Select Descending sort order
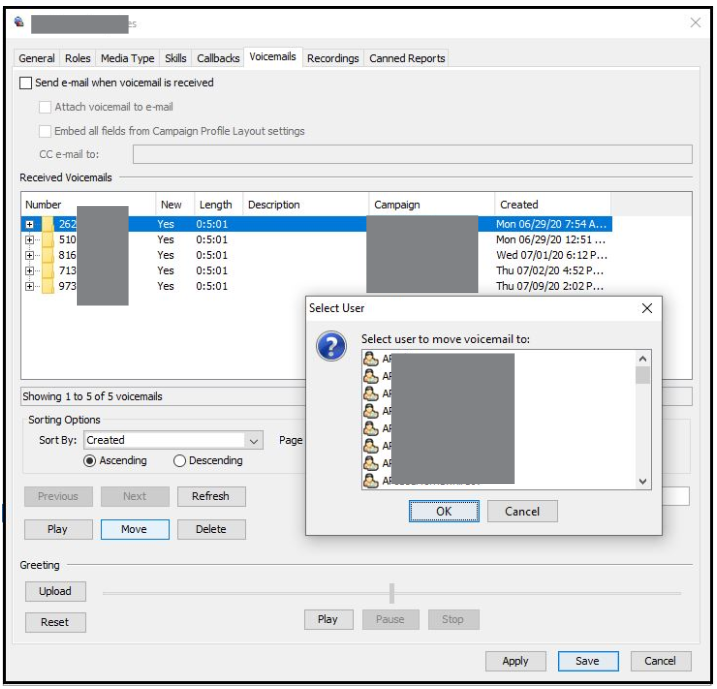717x689 pixels. (x=179, y=461)
